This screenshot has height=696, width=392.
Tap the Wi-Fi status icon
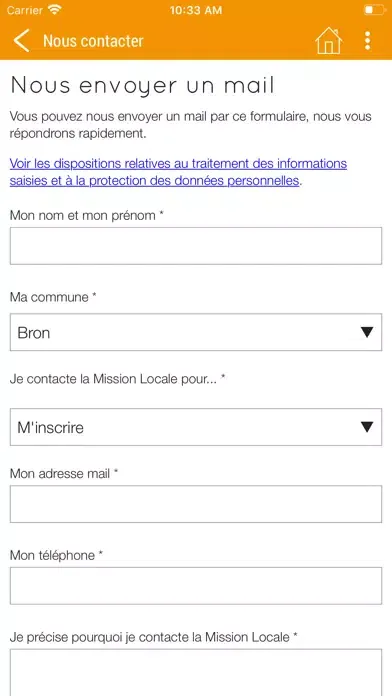pos(55,10)
